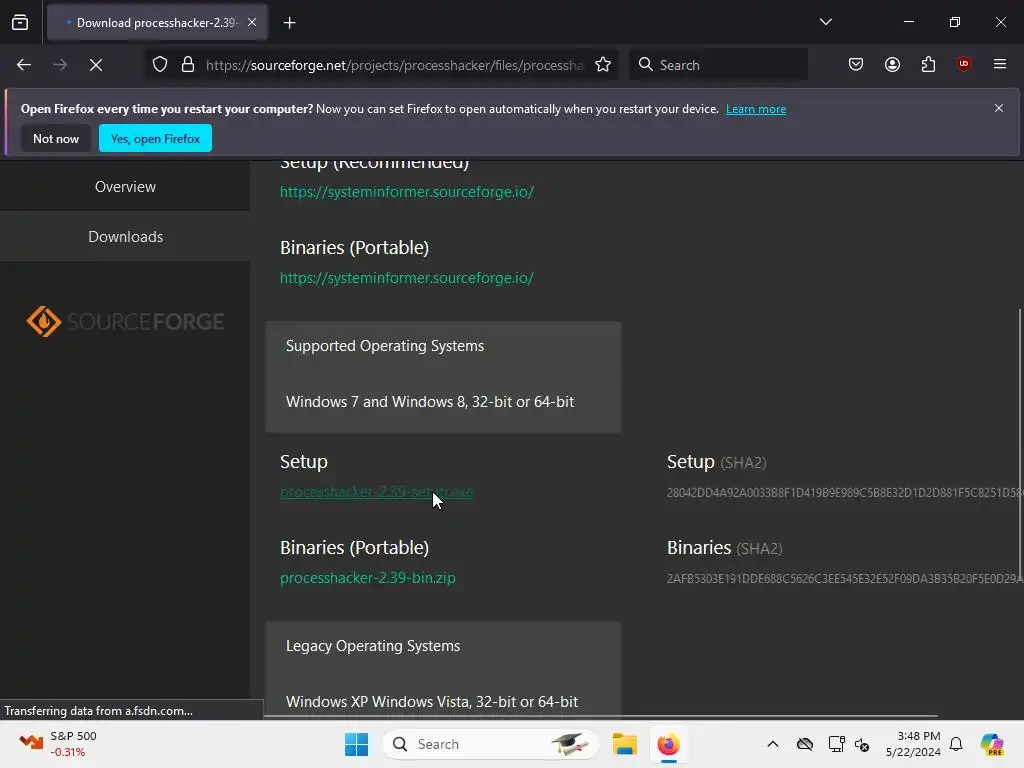Select the Setup SHA2 hash text

(x=845, y=492)
